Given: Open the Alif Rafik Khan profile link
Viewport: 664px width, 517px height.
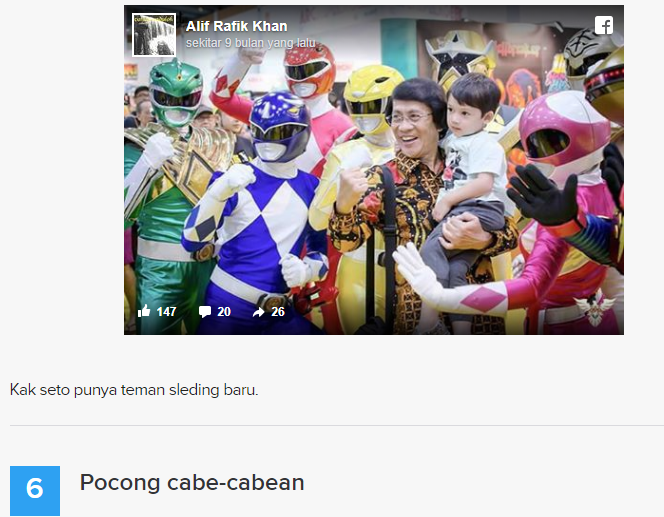Looking at the screenshot, I should point(236,26).
